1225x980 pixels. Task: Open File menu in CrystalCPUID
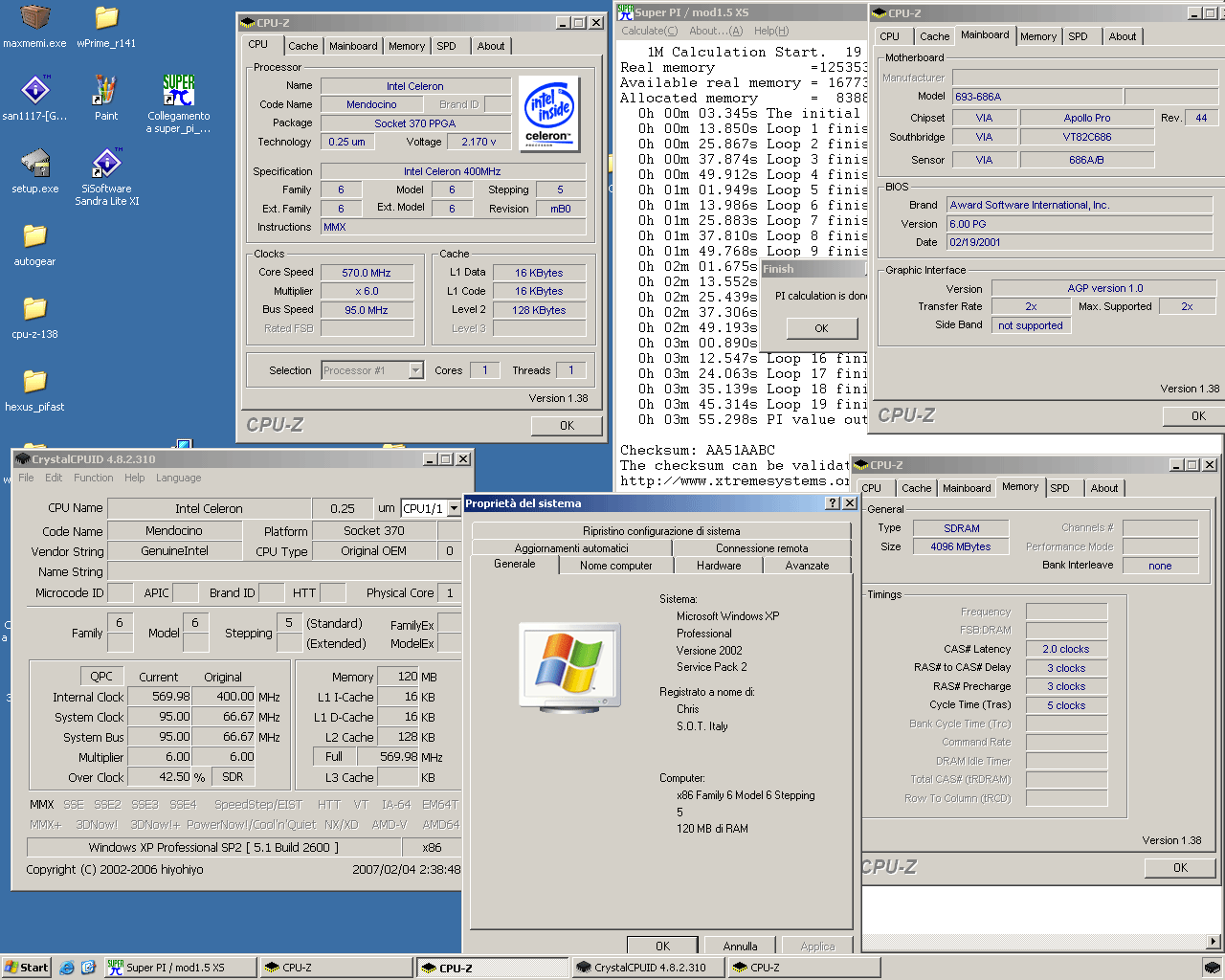click(26, 478)
